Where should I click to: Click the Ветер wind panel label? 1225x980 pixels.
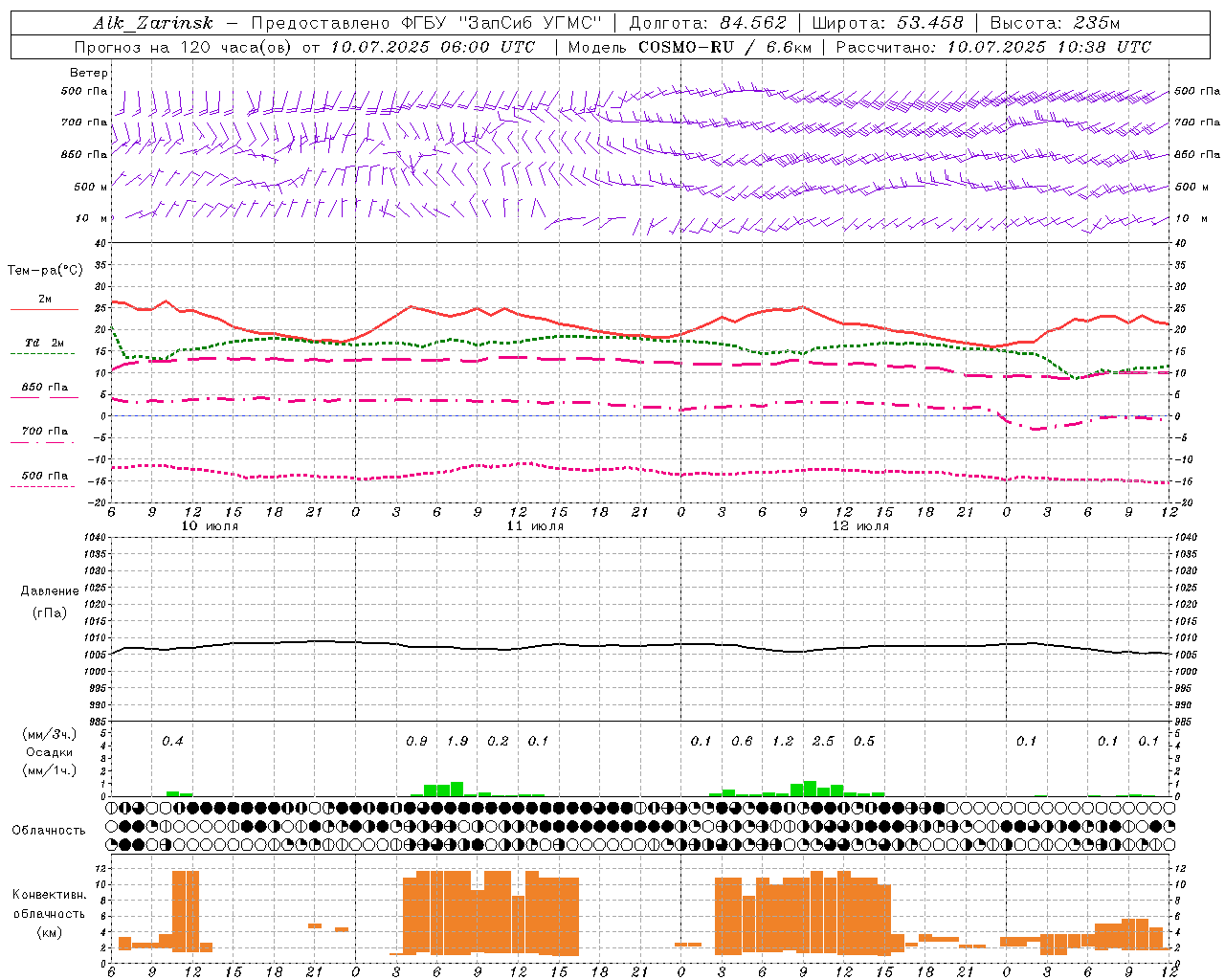[x=89, y=73]
